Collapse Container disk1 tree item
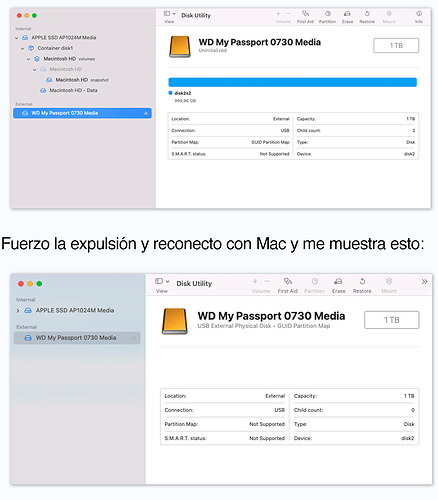This screenshot has width=438, height=500. (23, 49)
